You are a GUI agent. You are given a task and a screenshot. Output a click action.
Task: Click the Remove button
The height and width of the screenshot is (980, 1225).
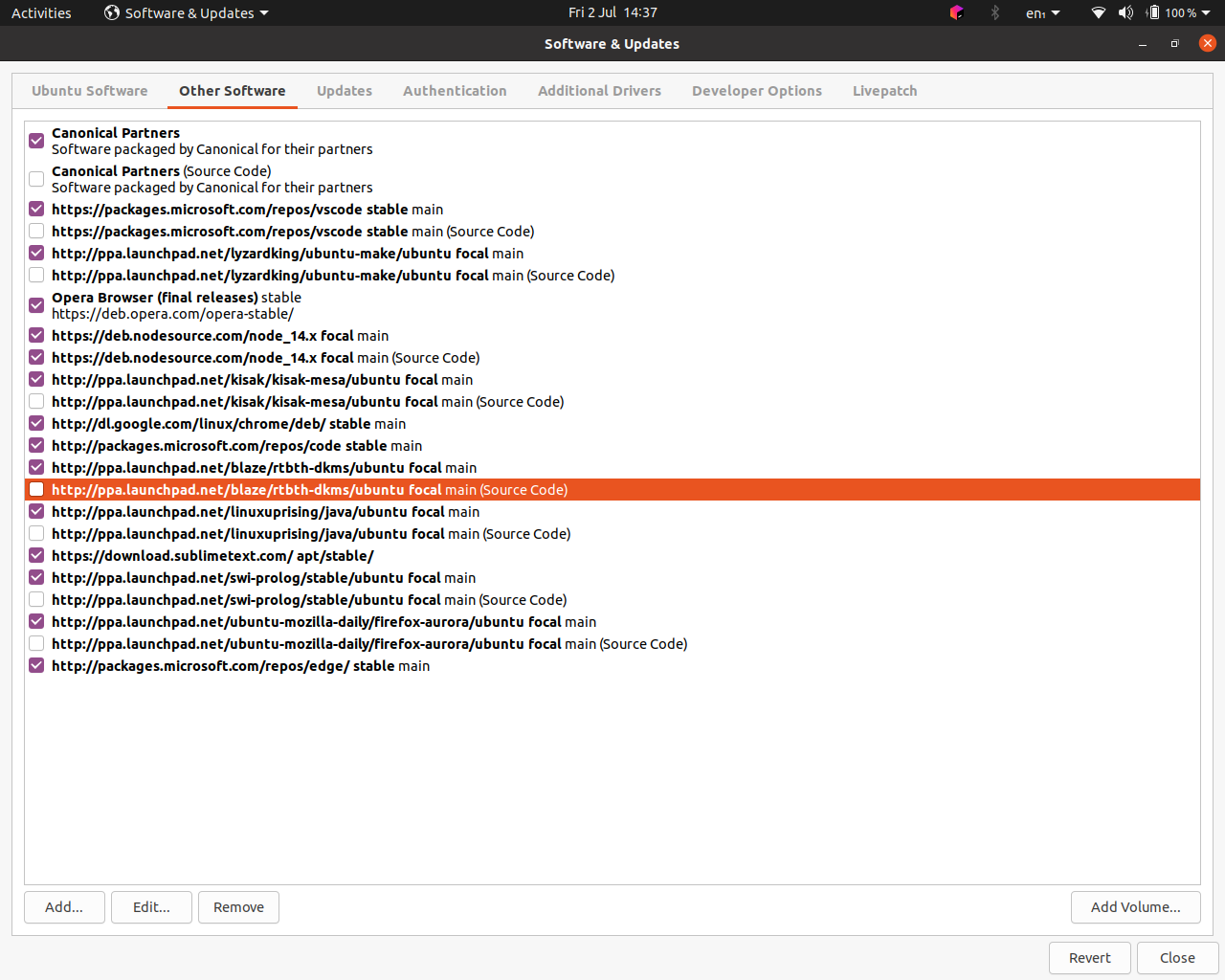click(238, 907)
